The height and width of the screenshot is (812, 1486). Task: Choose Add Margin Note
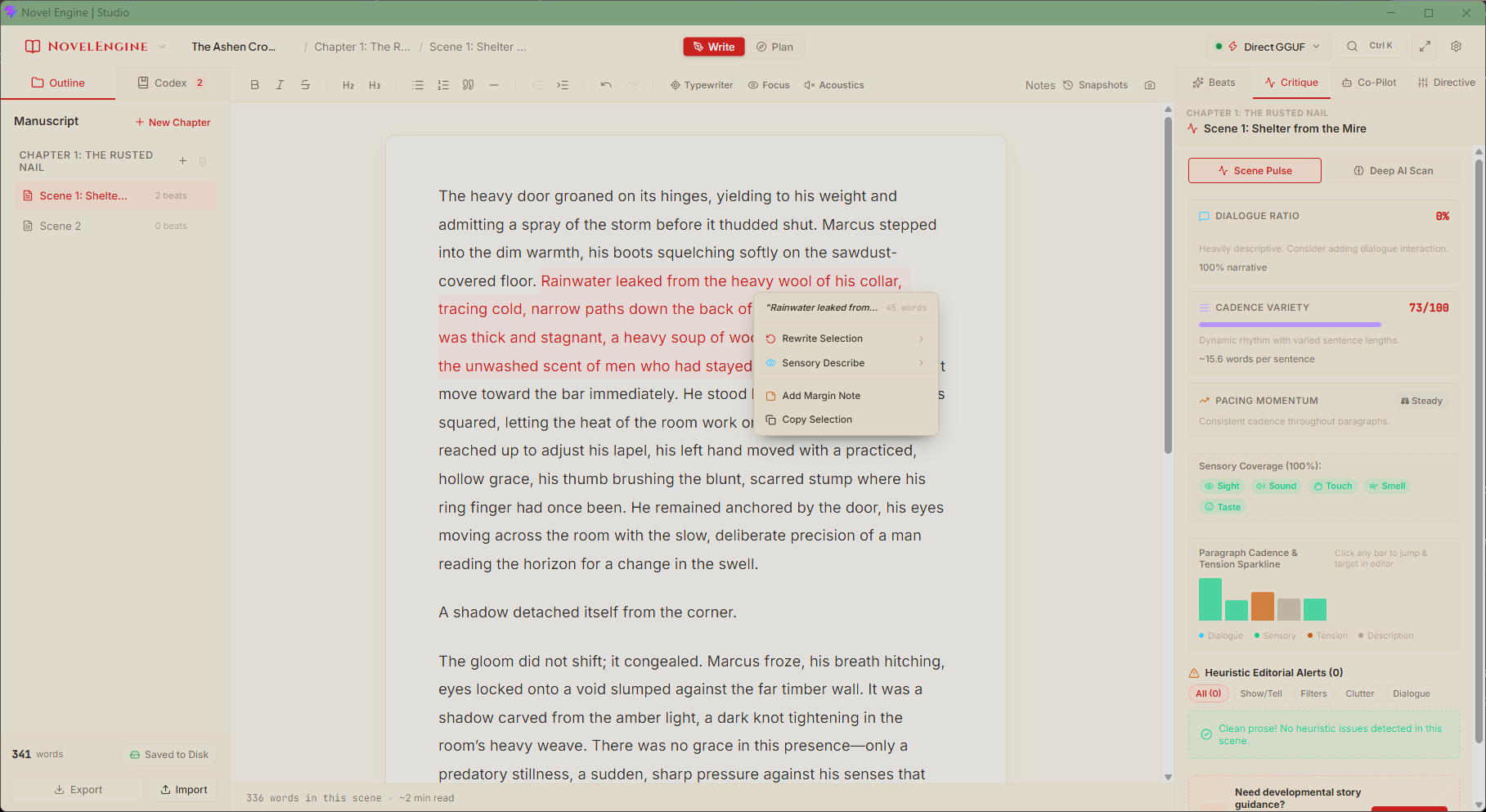pyautogui.click(x=846, y=396)
